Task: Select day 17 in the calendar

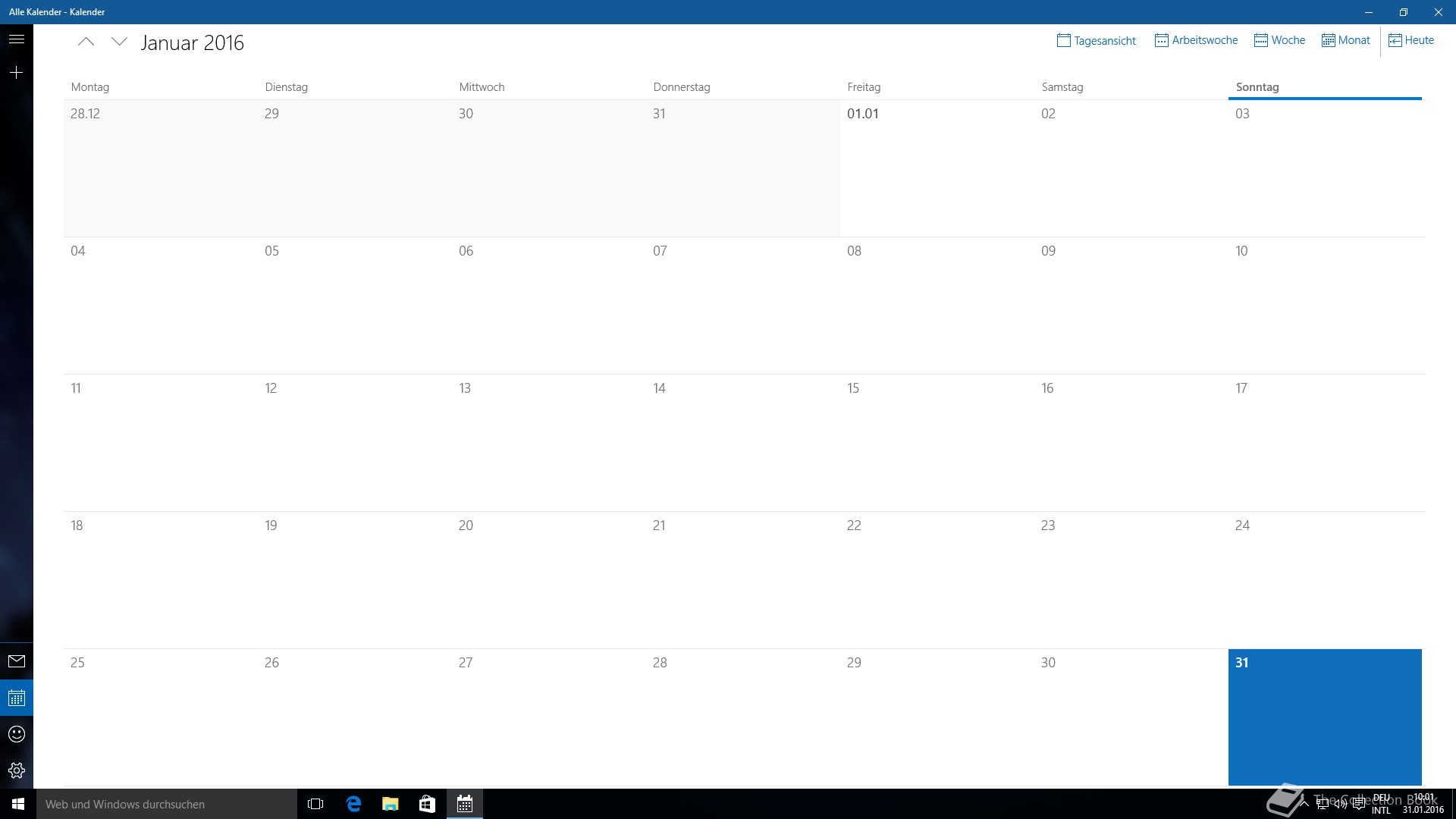Action: pyautogui.click(x=1326, y=443)
